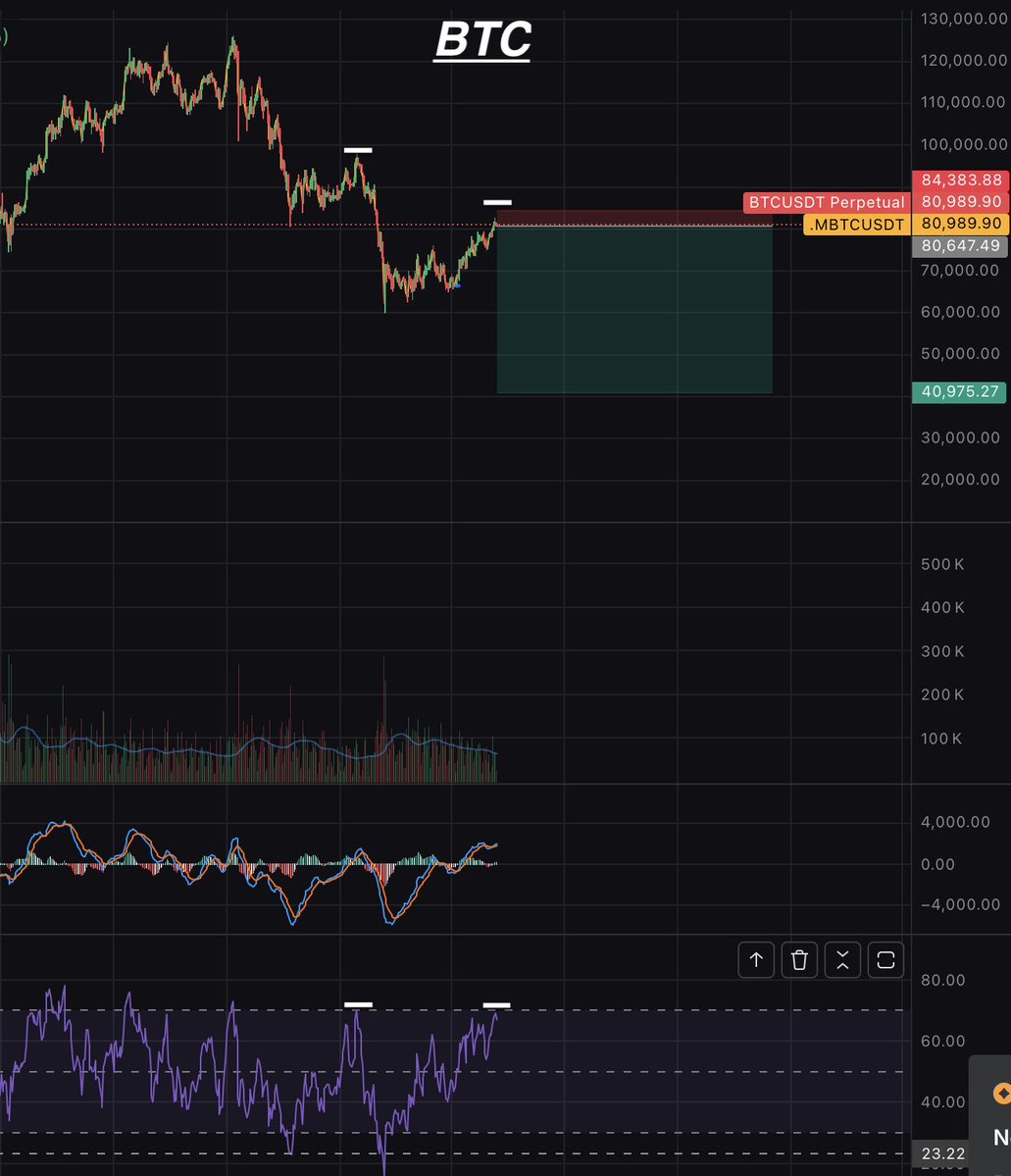Image resolution: width=1011 pixels, height=1176 pixels.
Task: Click the 80.00 RSI axis label
Action: coord(942,980)
